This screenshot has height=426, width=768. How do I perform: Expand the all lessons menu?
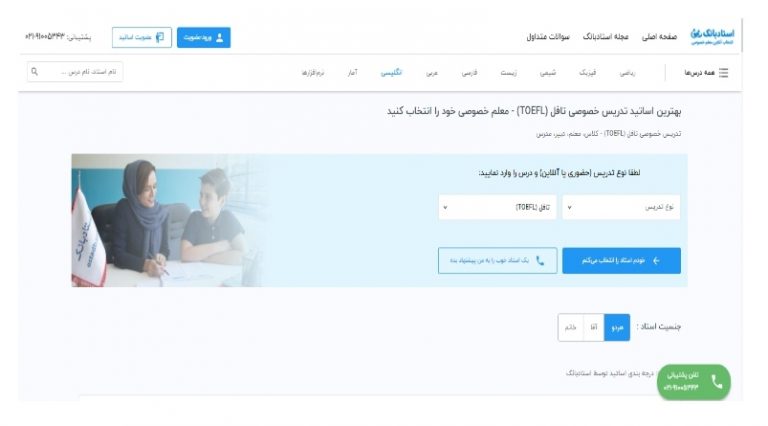[x=706, y=72]
